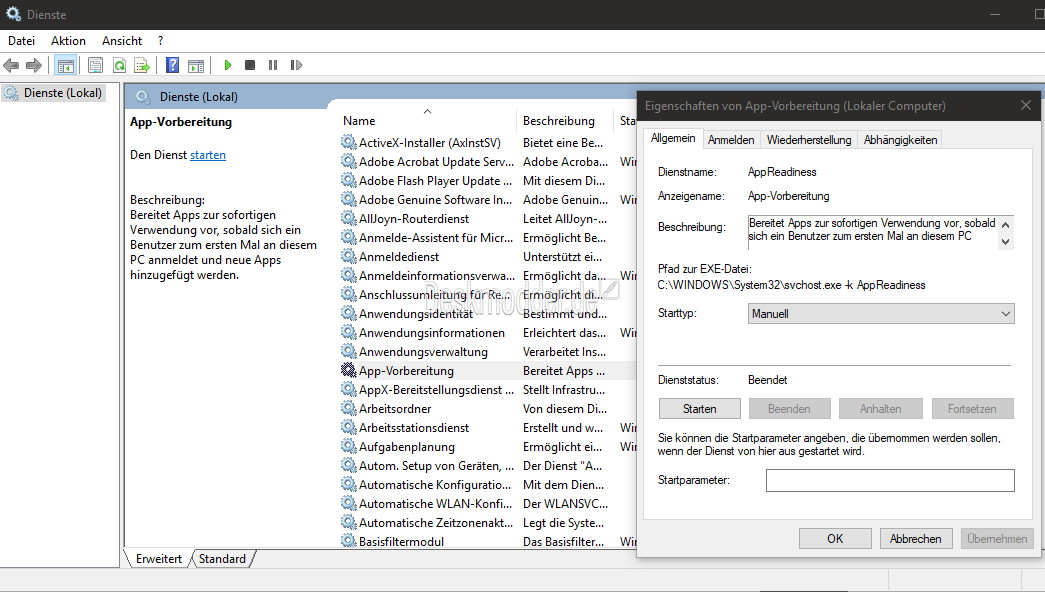Click the Back arrow toolbar icon
Image resolution: width=1045 pixels, height=592 pixels.
click(11, 65)
